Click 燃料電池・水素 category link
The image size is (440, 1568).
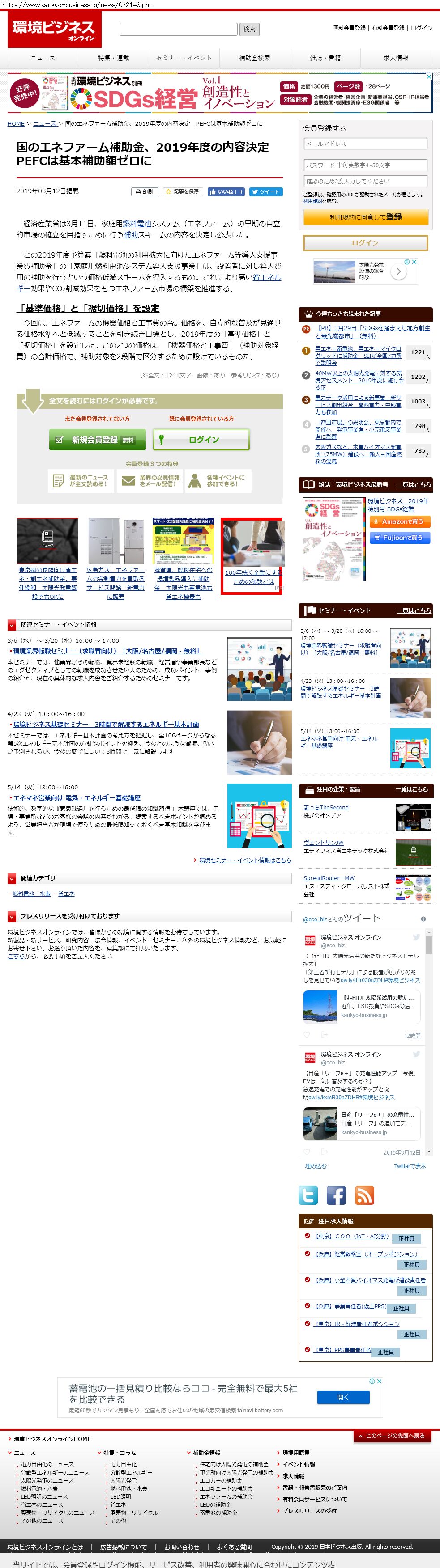coord(32,894)
